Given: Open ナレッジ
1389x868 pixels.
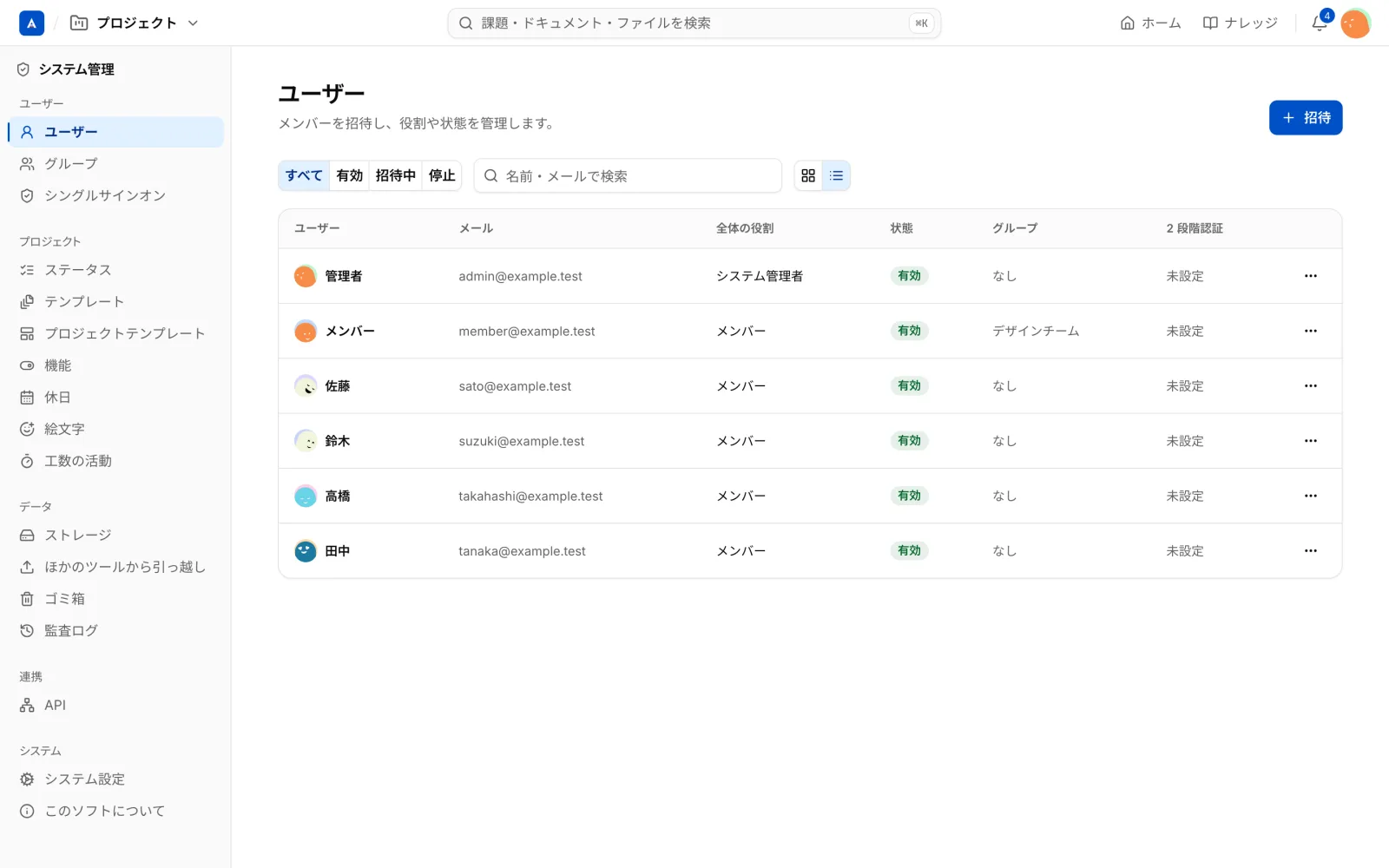Looking at the screenshot, I should [1240, 23].
